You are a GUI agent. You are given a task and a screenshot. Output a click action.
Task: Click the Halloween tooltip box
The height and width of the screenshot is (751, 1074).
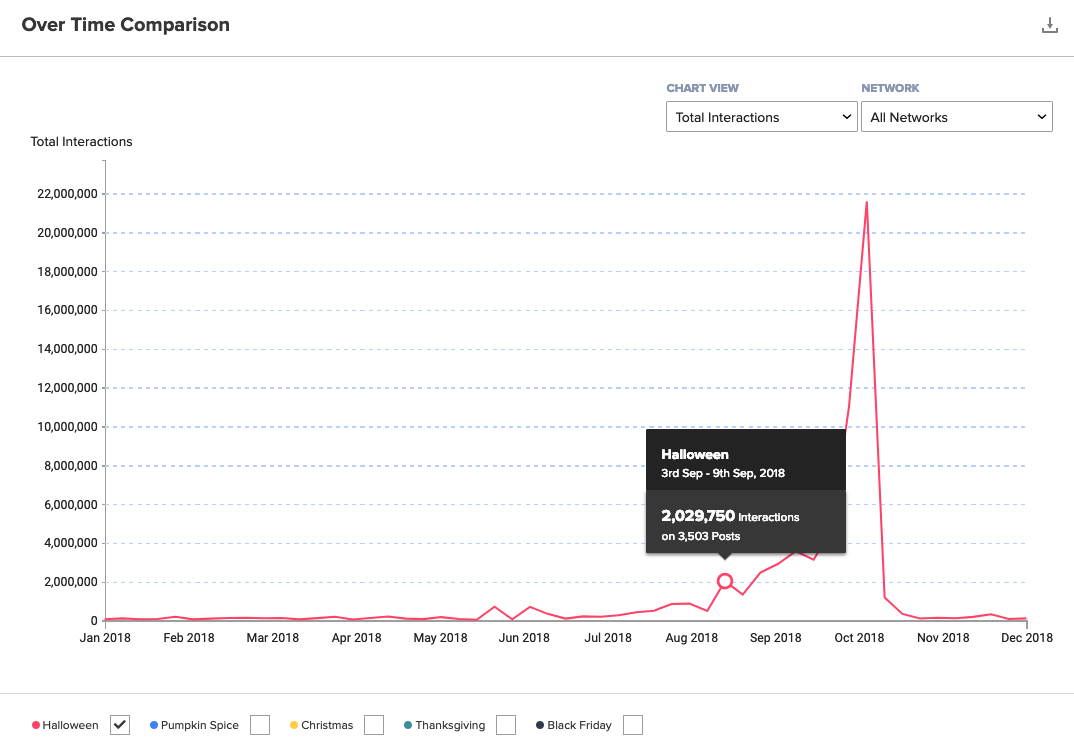coord(746,491)
